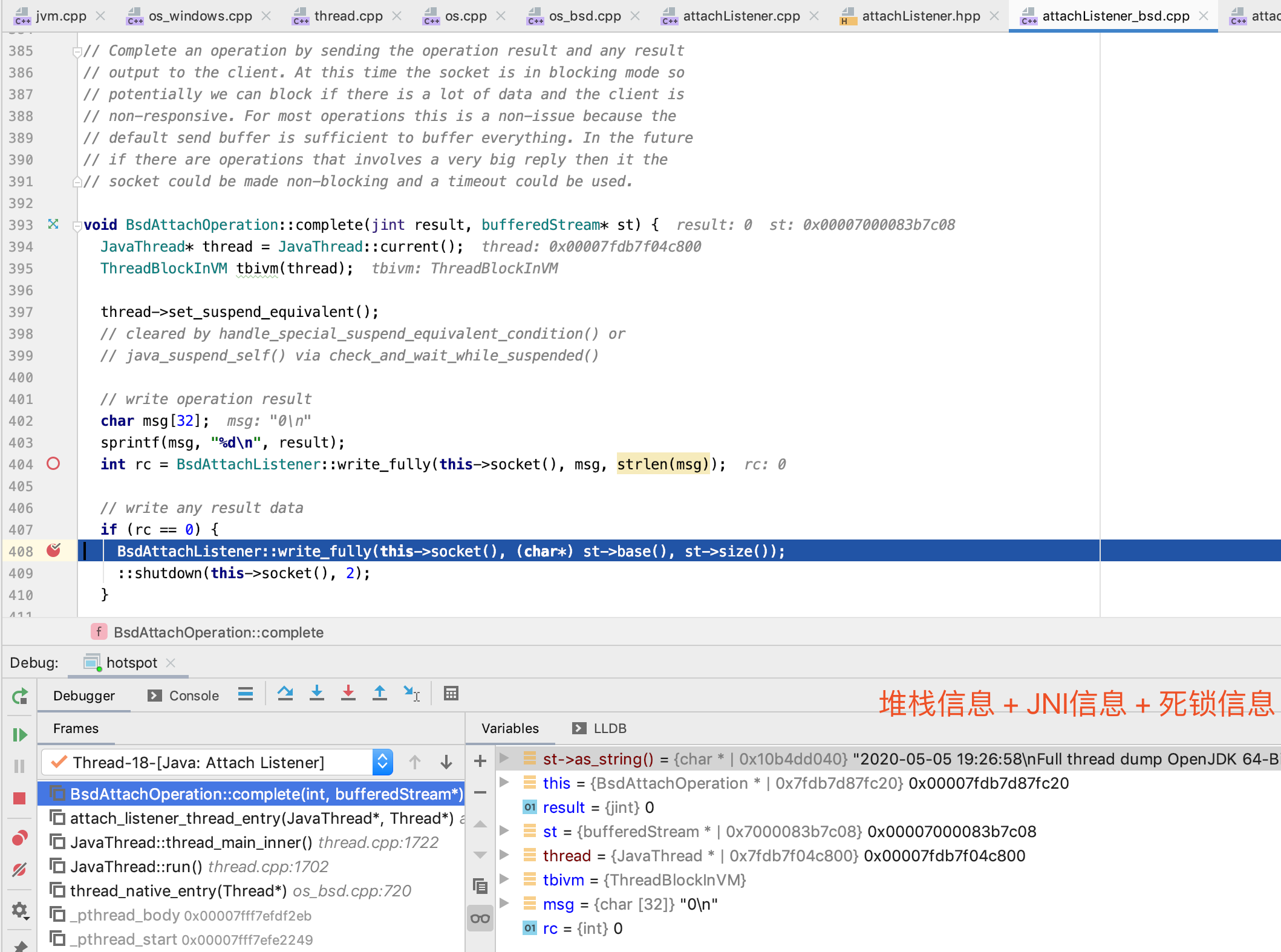The width and height of the screenshot is (1281, 952).
Task: Click the Step Over debugger icon
Action: [285, 694]
